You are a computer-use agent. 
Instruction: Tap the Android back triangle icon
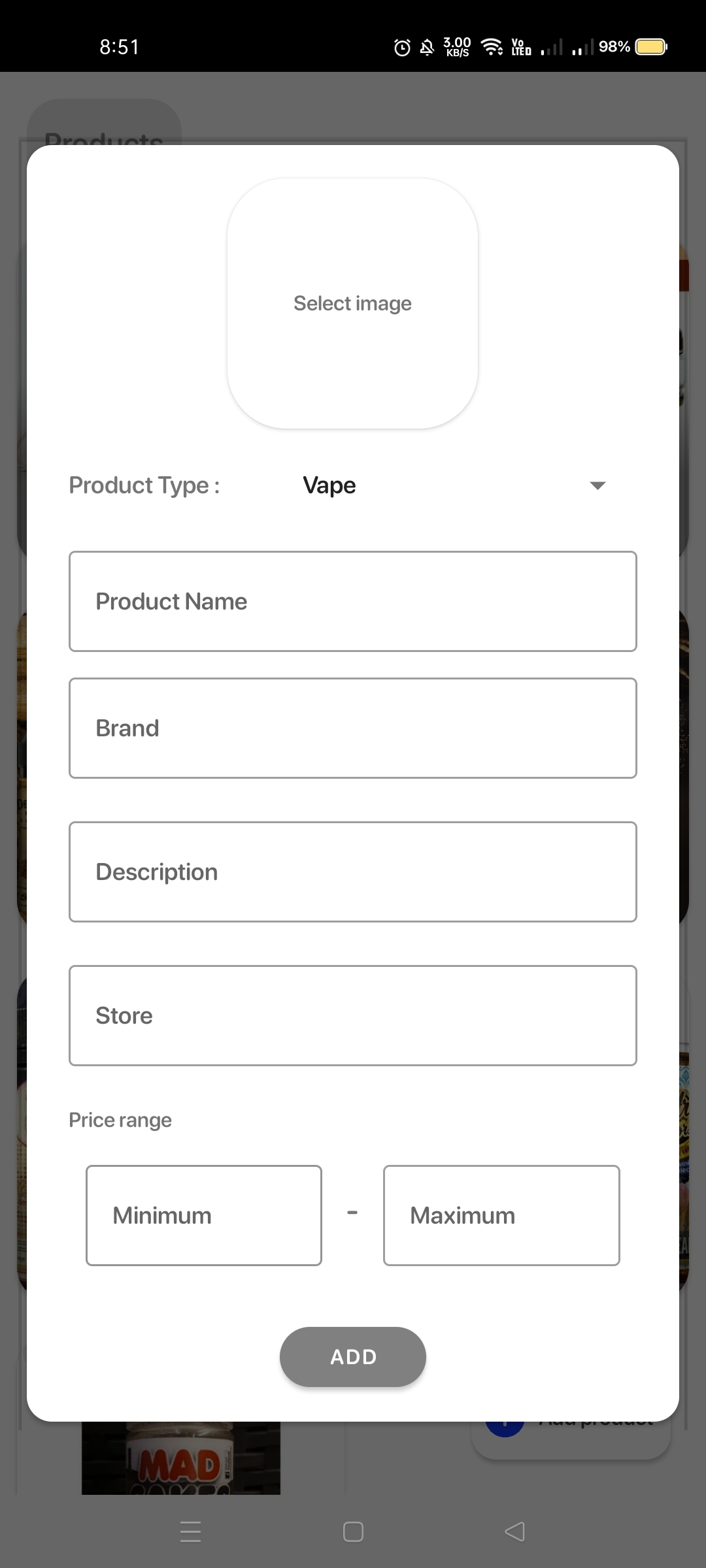pyautogui.click(x=515, y=1531)
